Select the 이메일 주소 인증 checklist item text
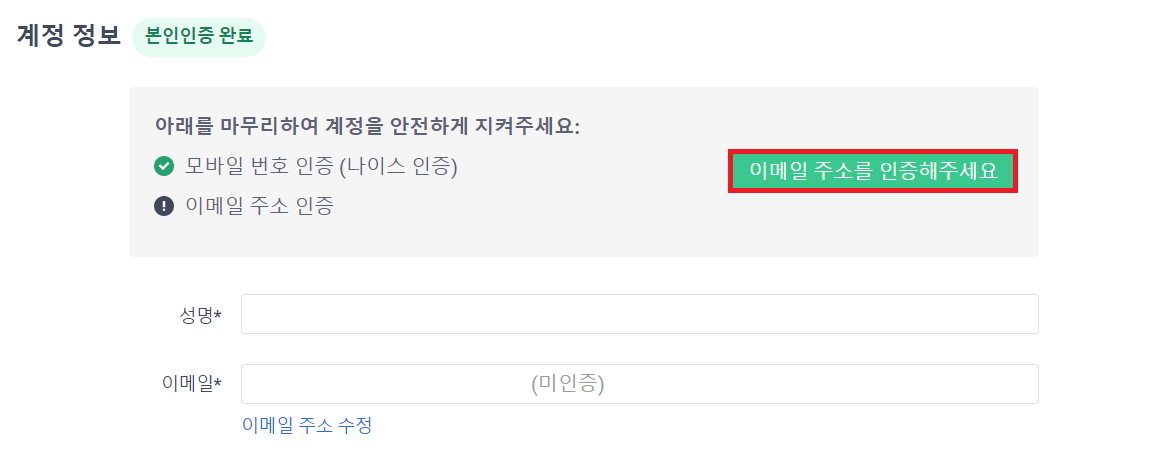This screenshot has width=1157, height=457. coord(259,206)
